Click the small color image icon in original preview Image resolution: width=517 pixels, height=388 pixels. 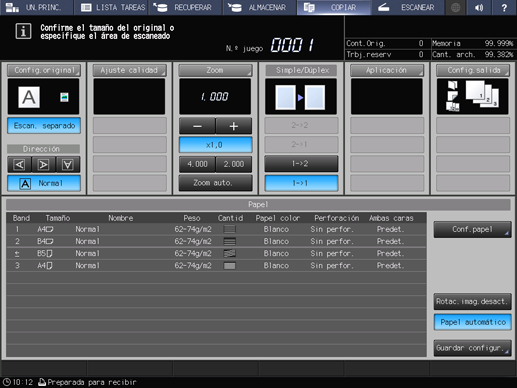[x=64, y=97]
